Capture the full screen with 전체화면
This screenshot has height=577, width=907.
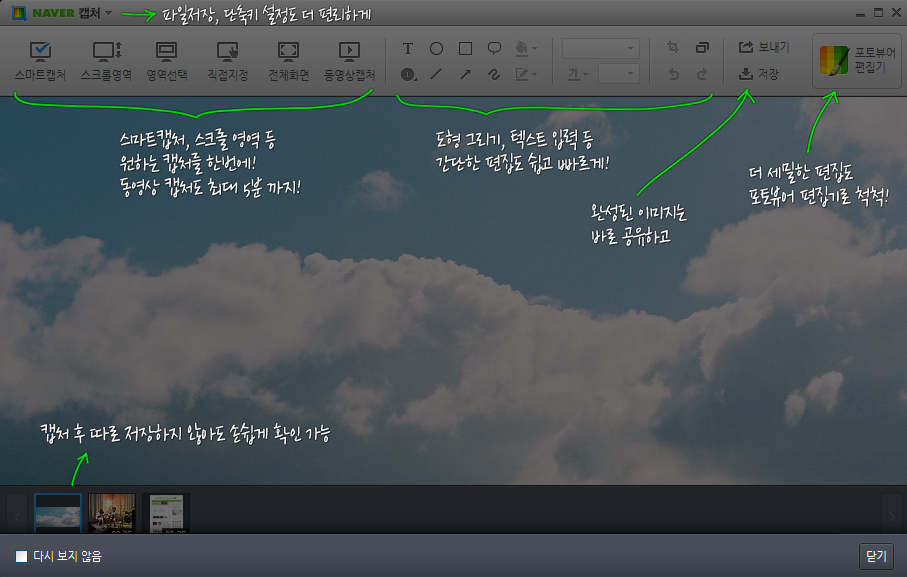tap(287, 58)
